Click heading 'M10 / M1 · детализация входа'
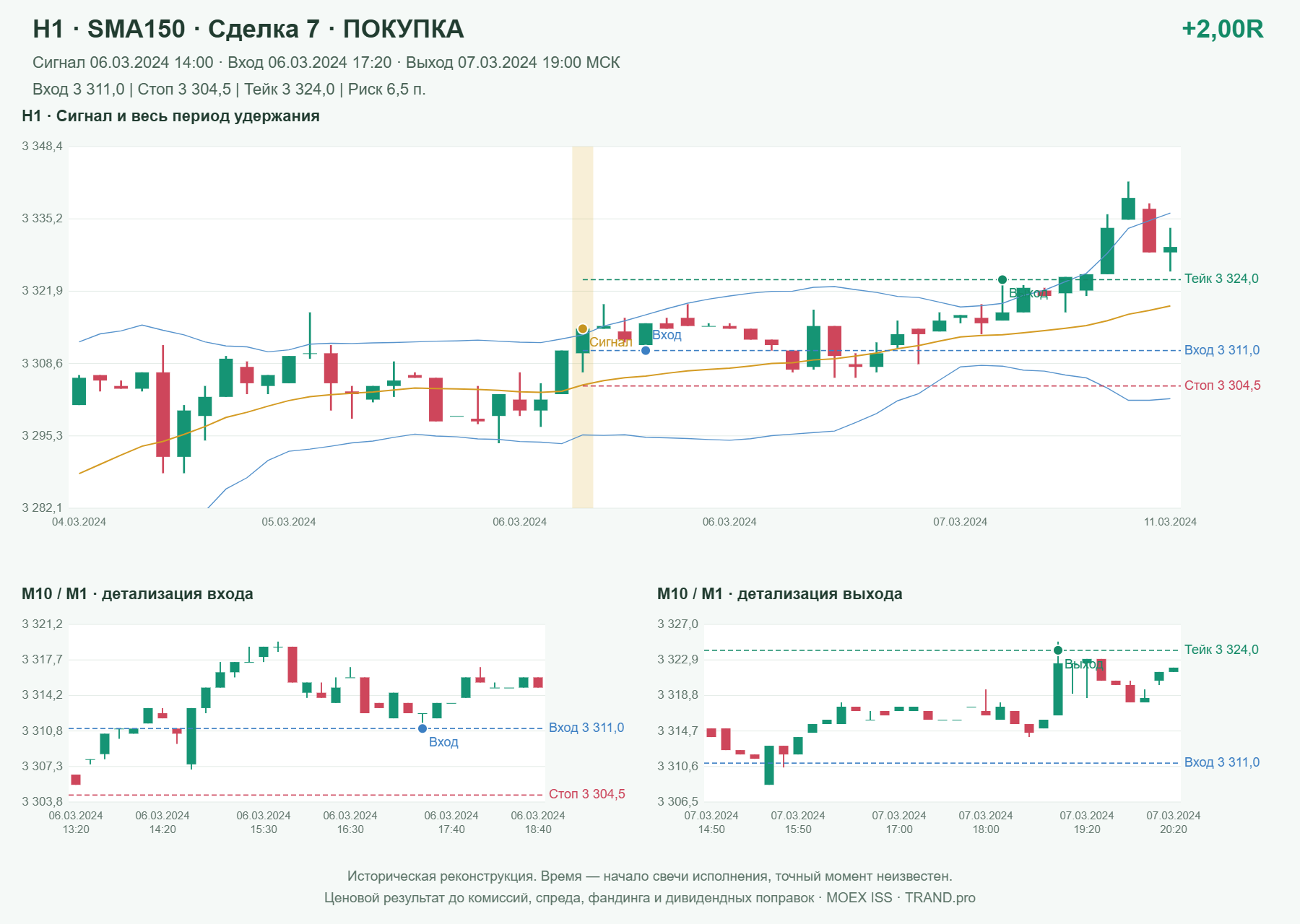The image size is (1300, 924). coord(137,594)
